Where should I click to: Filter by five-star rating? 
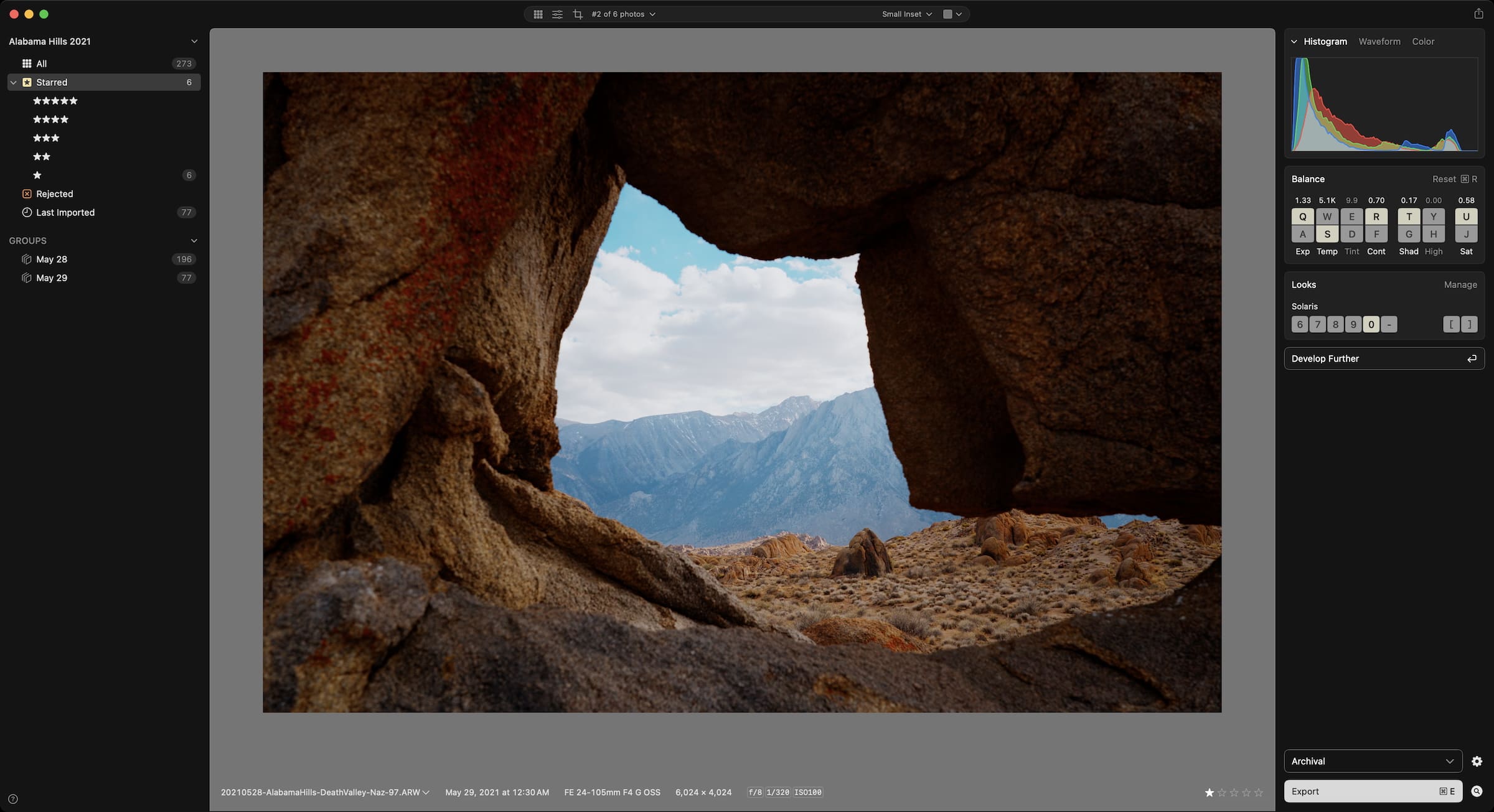(55, 101)
